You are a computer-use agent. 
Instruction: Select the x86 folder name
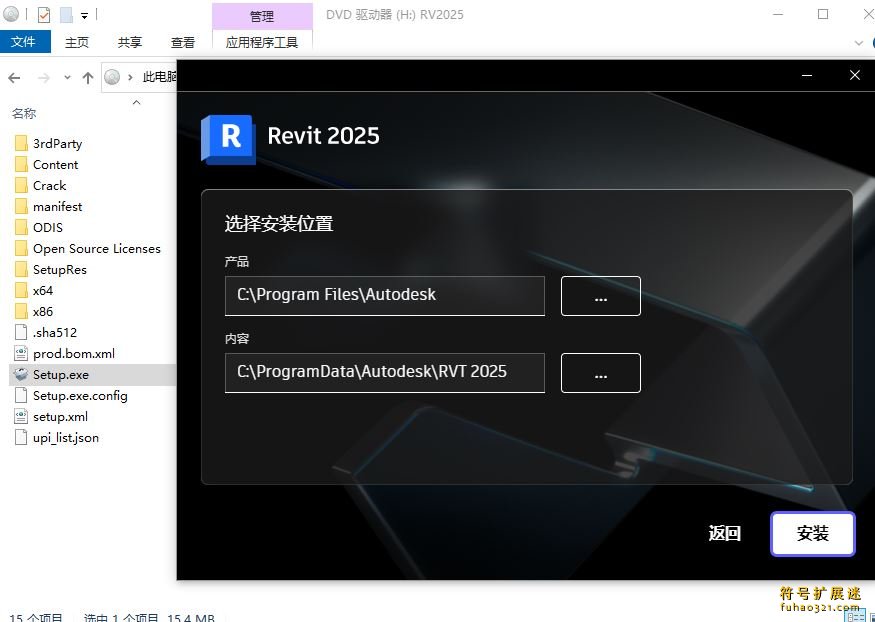[43, 312]
